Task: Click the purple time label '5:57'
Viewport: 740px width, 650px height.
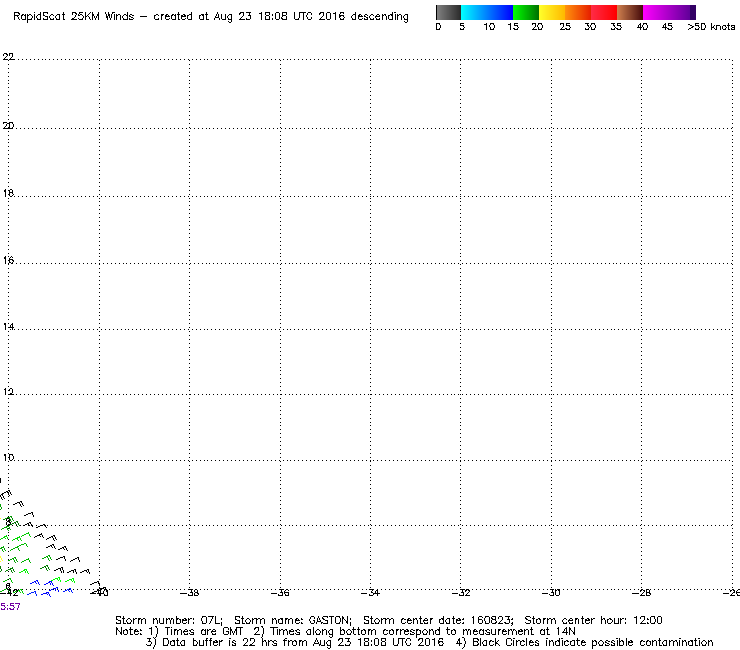Action: pos(10,607)
